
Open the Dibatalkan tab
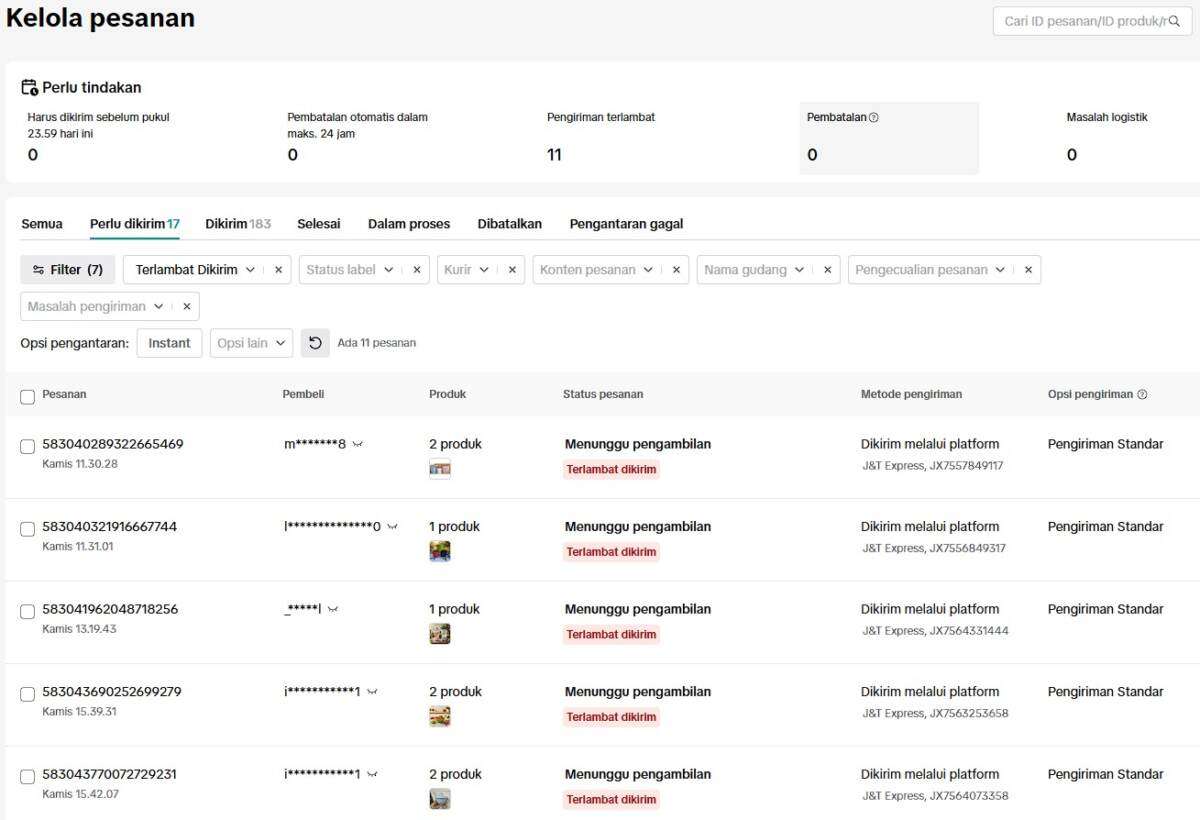[x=509, y=224]
